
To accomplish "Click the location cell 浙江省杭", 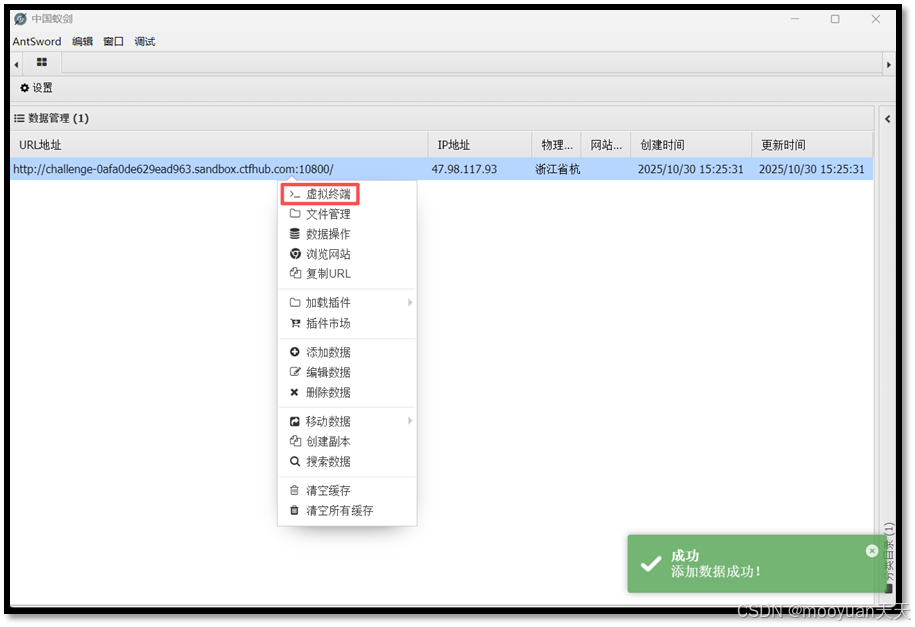I will pos(557,169).
